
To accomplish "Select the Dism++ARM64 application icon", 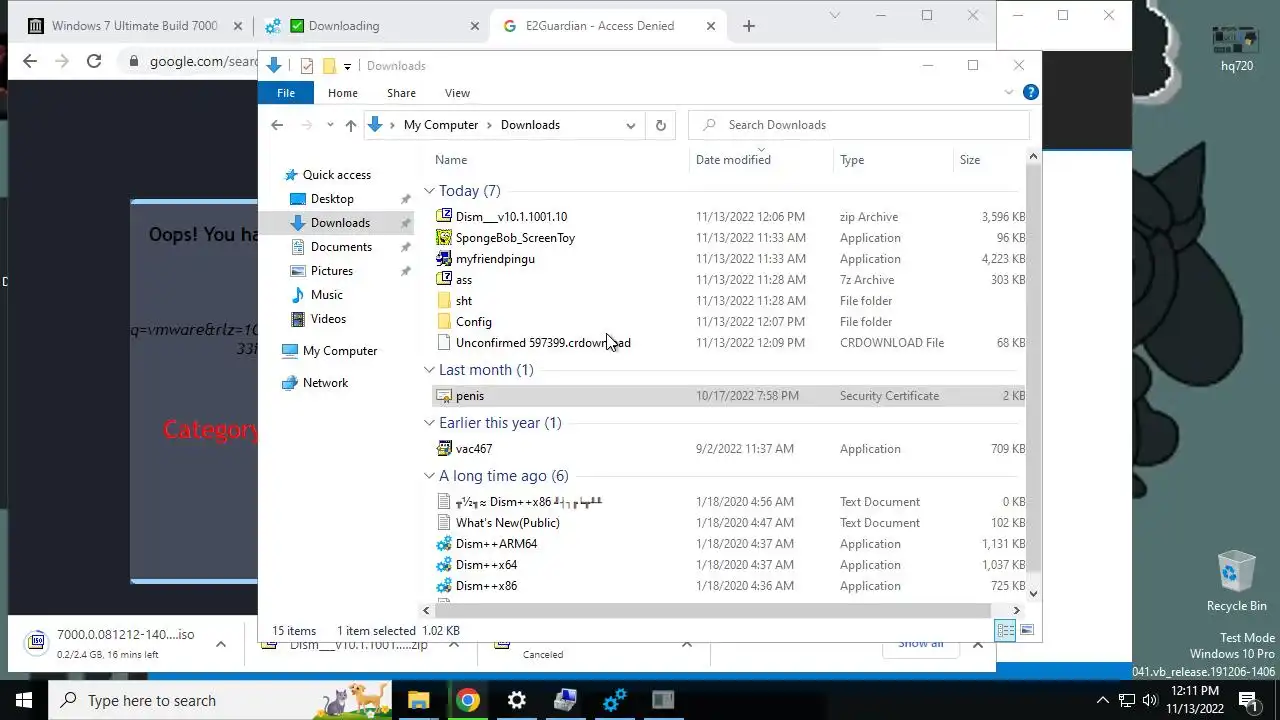I will click(x=445, y=543).
